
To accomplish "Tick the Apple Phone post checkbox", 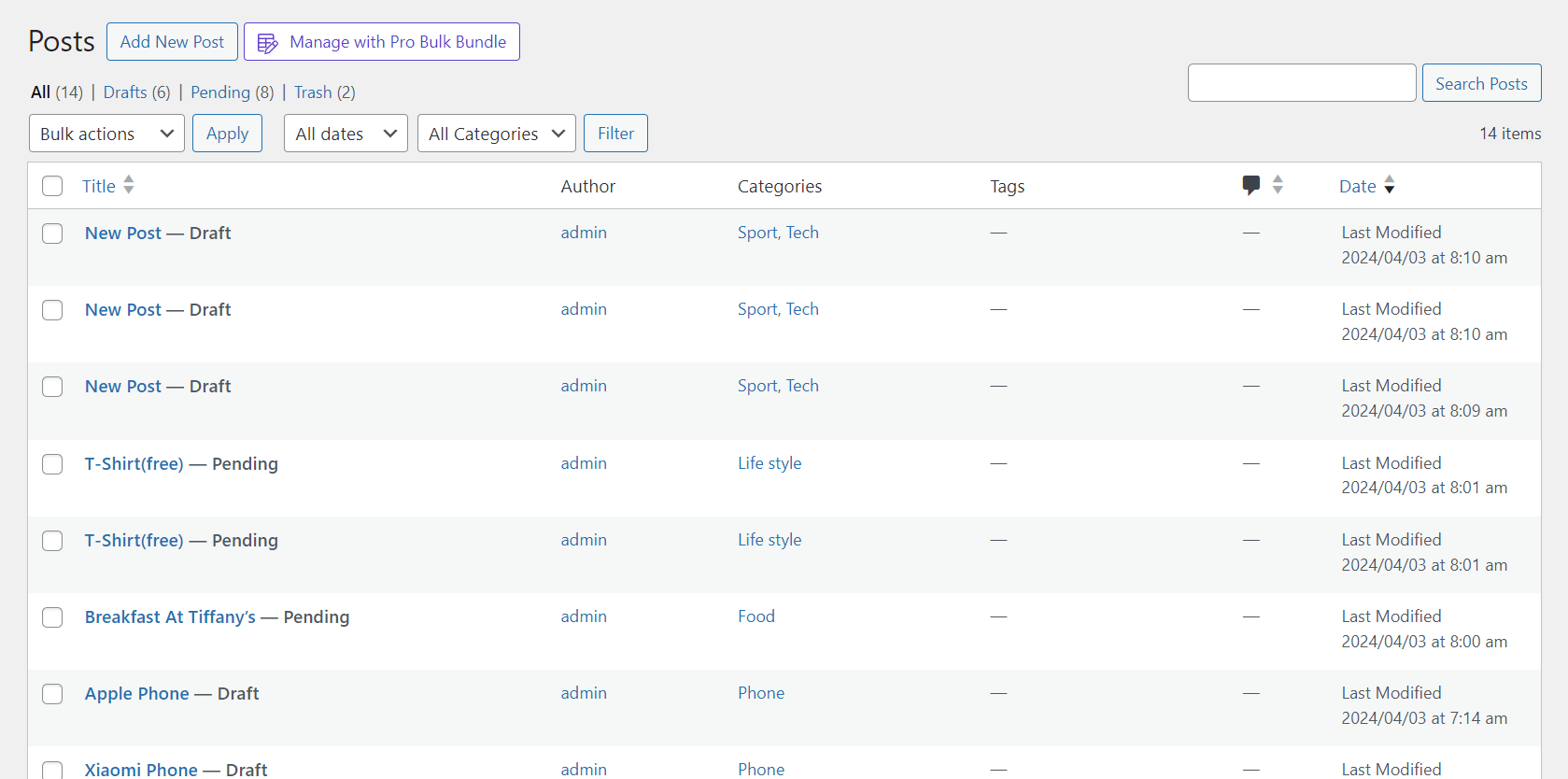I will [52, 694].
